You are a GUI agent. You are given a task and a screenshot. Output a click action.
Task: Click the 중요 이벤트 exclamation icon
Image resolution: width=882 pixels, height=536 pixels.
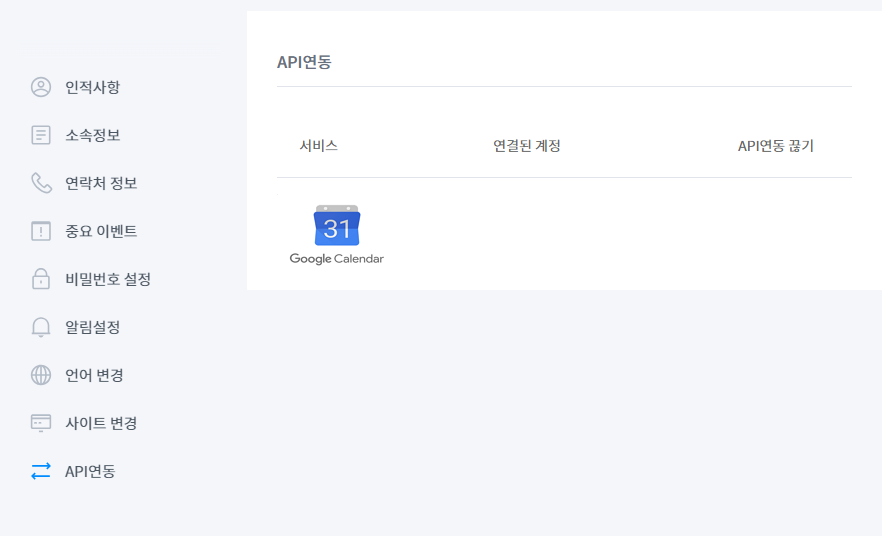[40, 231]
